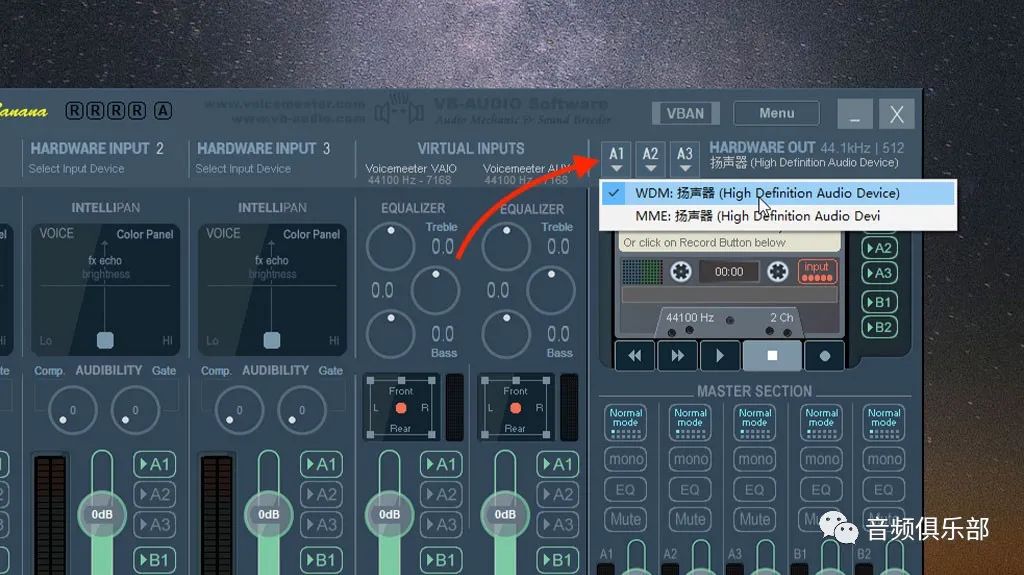Screen dimensions: 1024x575
Task: Click the Intellipan handle on Hardware Input 2
Action: [105, 340]
